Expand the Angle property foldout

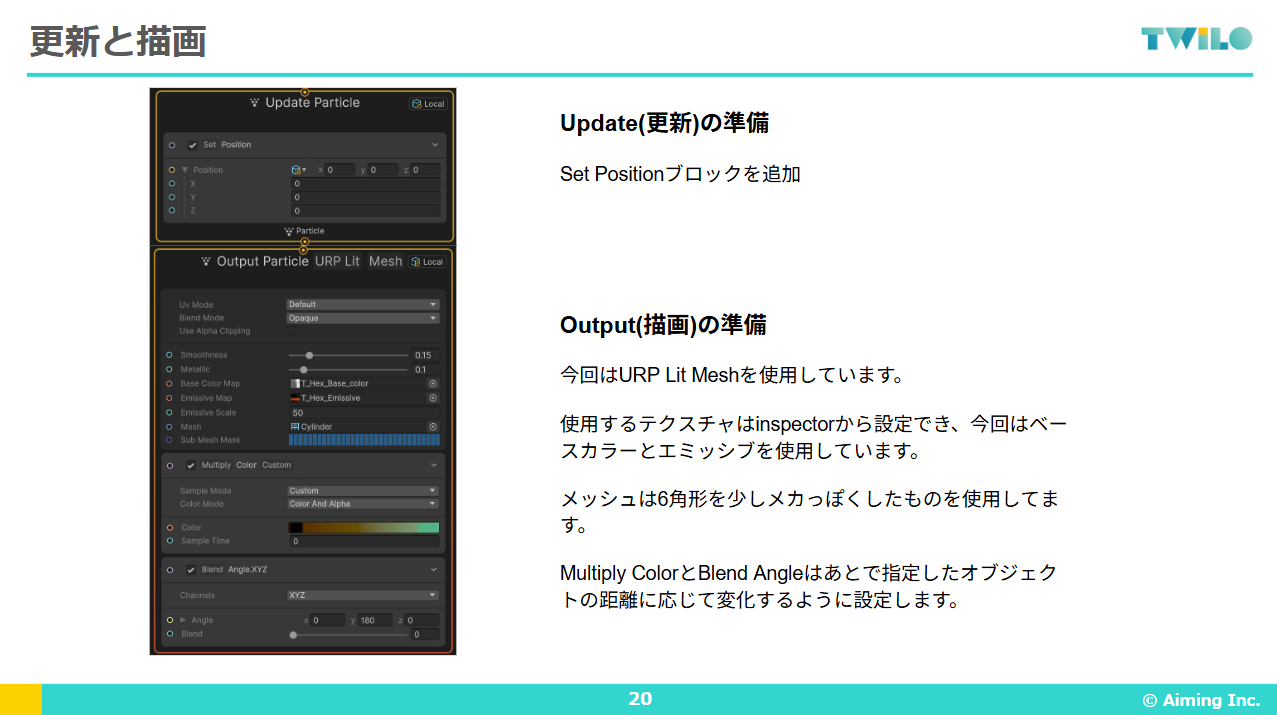point(183,620)
